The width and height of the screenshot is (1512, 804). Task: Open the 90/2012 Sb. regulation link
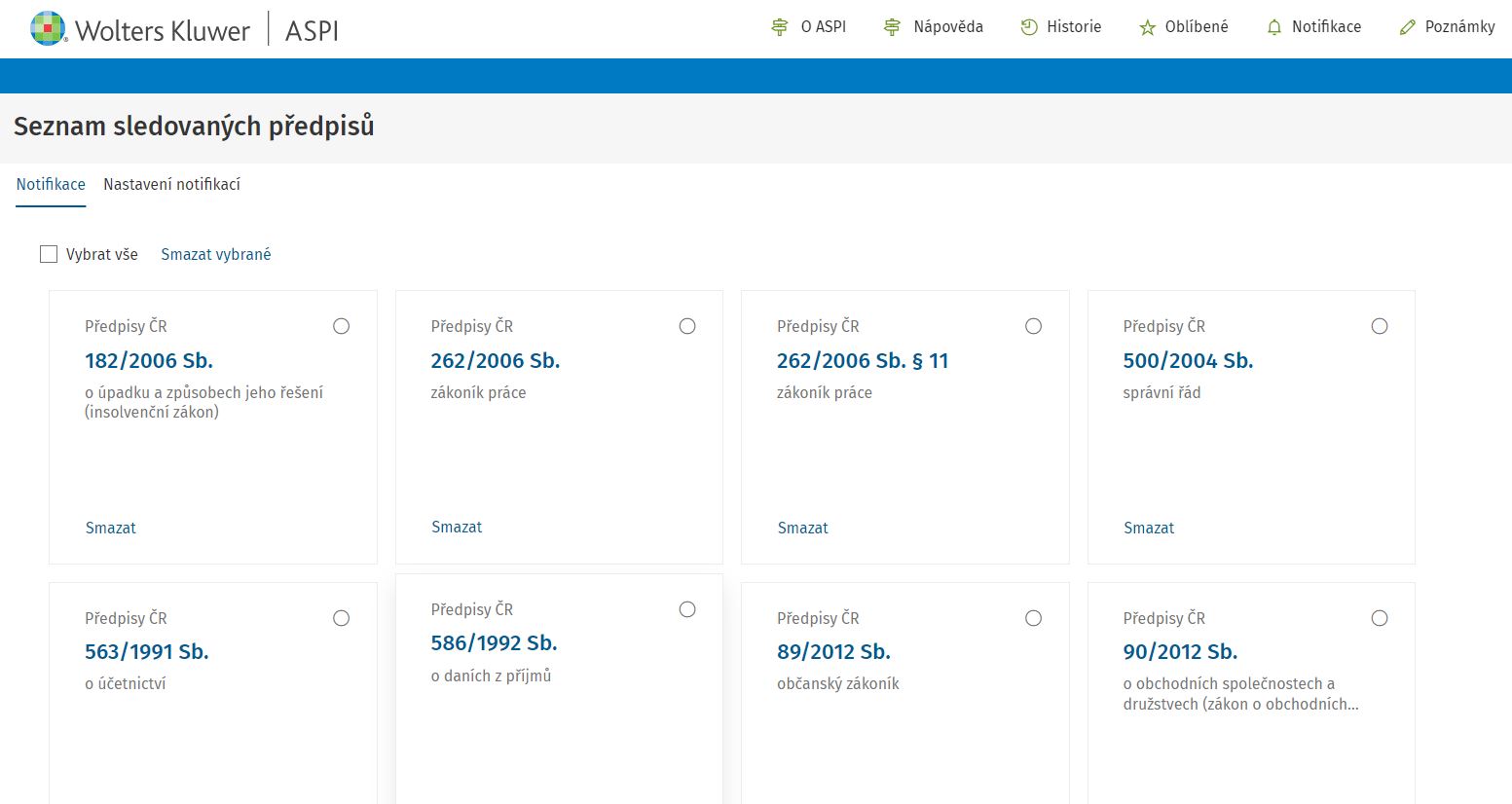[1180, 651]
